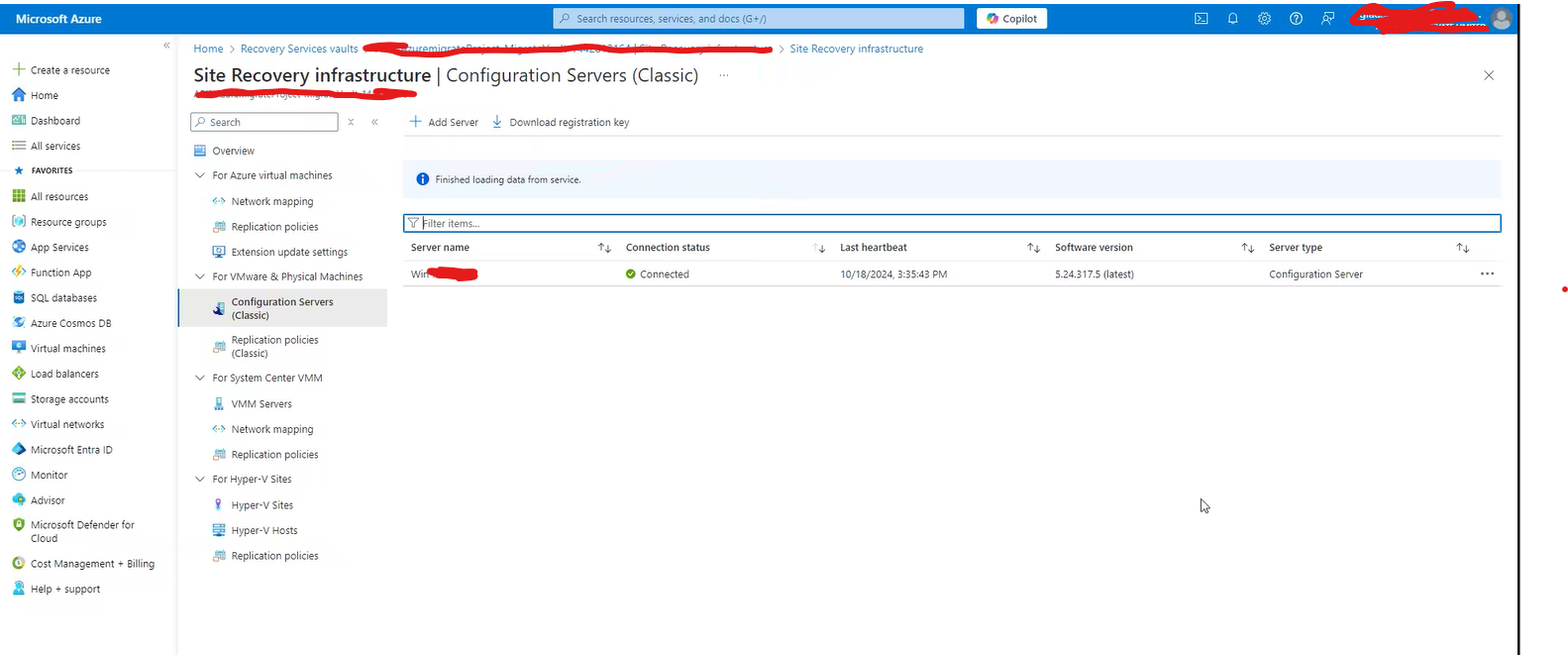Open VMM Servers
Image resolution: width=1568 pixels, height=655 pixels.
tap(253, 404)
